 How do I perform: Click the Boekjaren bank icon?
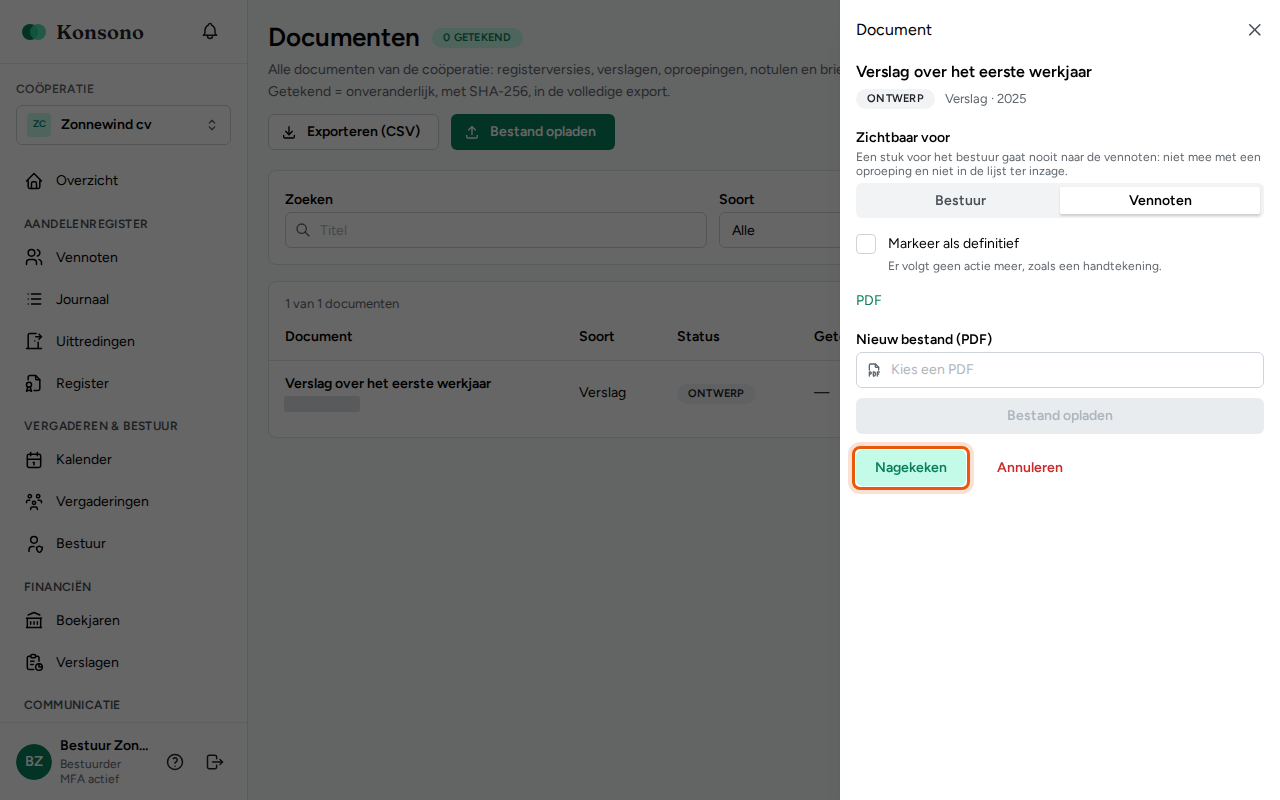(x=34, y=621)
